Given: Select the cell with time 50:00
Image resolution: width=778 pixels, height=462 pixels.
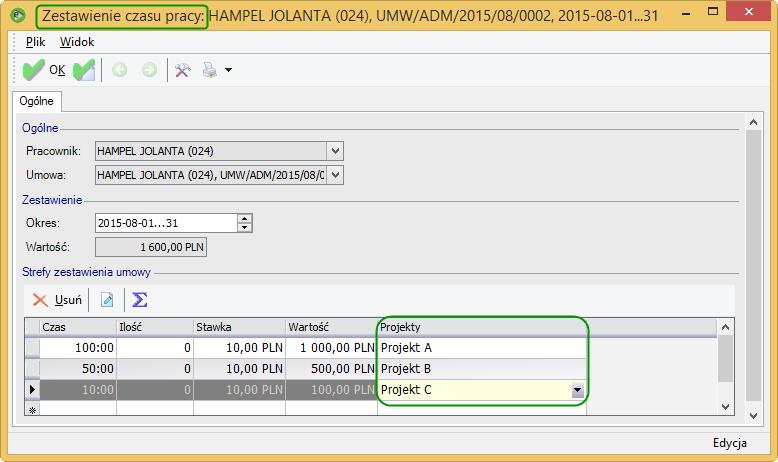Looking at the screenshot, I should coord(78,369).
